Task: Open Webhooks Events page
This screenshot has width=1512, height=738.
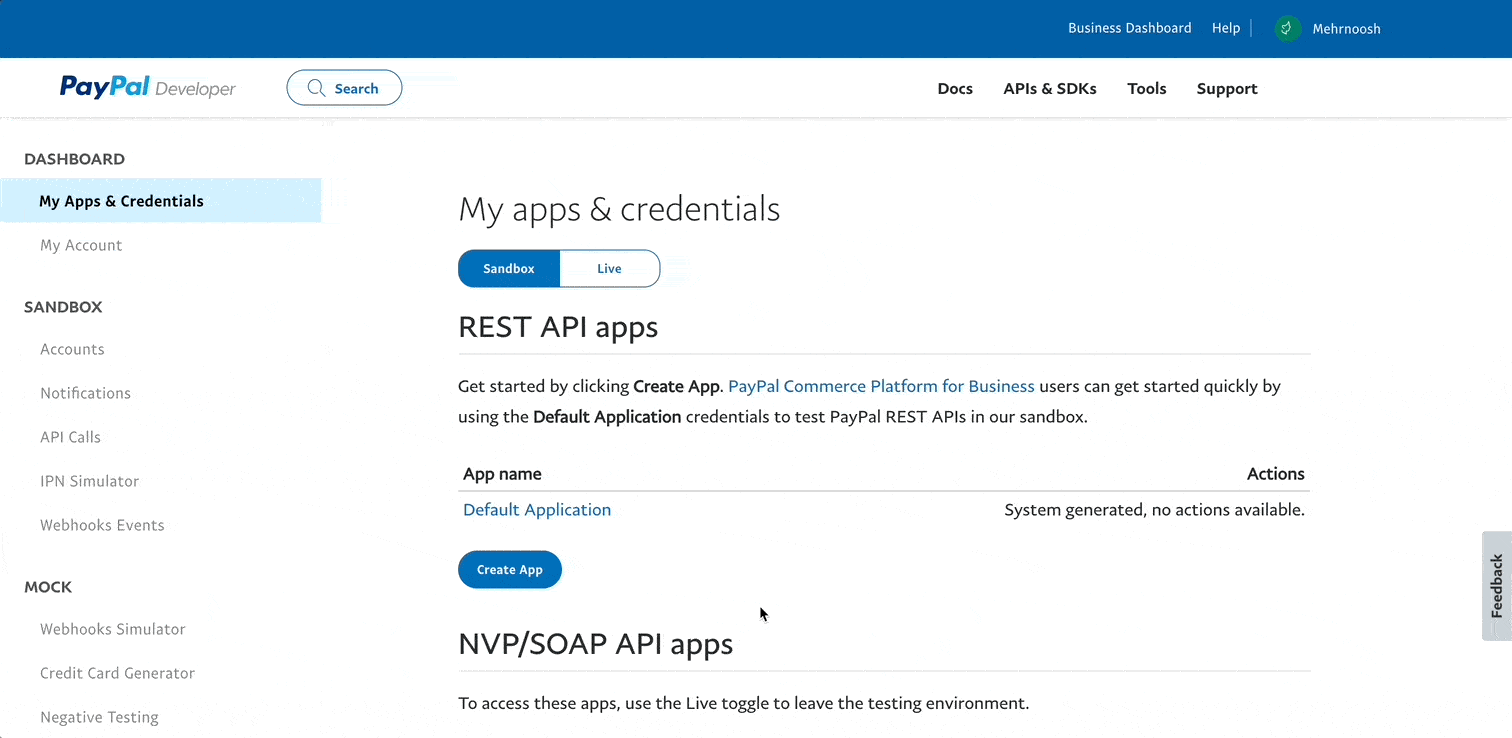Action: (102, 525)
